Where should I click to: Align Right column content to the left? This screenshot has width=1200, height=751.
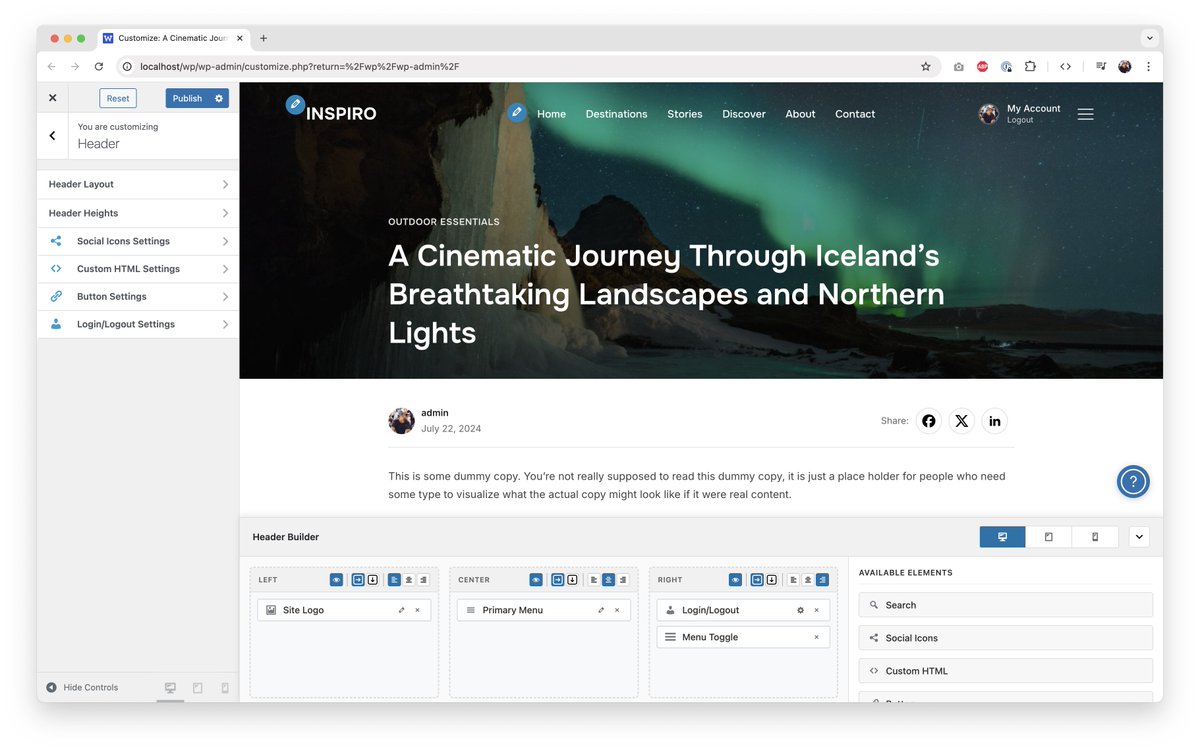point(793,579)
